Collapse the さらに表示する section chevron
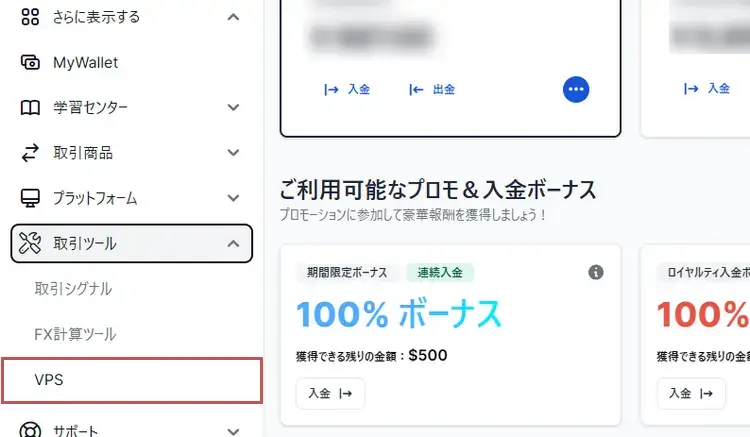The width and height of the screenshot is (750, 437). pyautogui.click(x=233, y=17)
